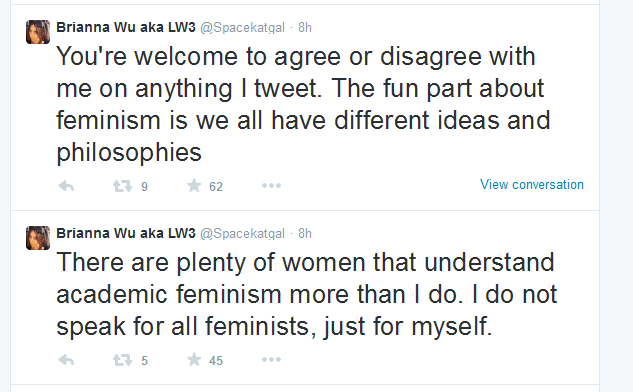Screen dimensions: 633x392
Task: Favorite the tweet with 62 stars
Action: 194,186
